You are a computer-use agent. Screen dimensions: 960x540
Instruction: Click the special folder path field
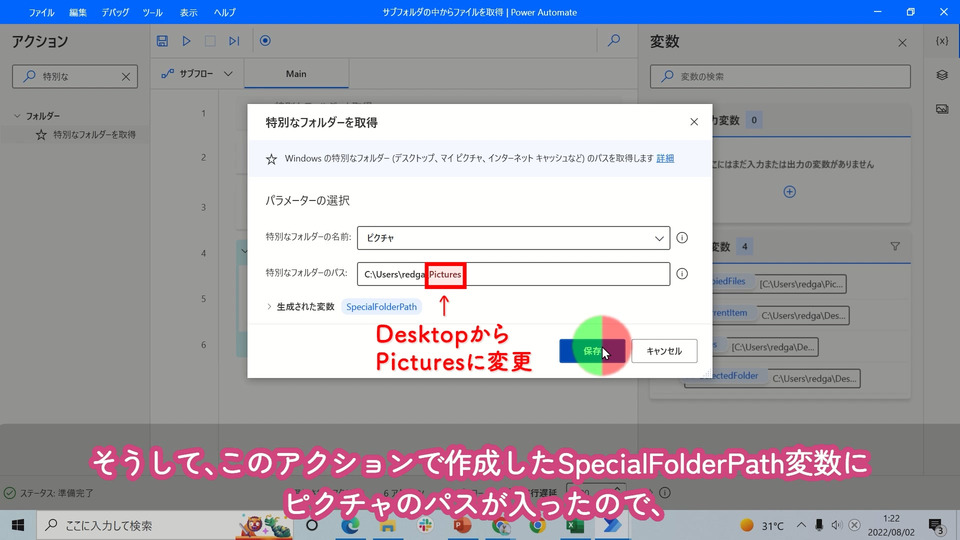513,274
